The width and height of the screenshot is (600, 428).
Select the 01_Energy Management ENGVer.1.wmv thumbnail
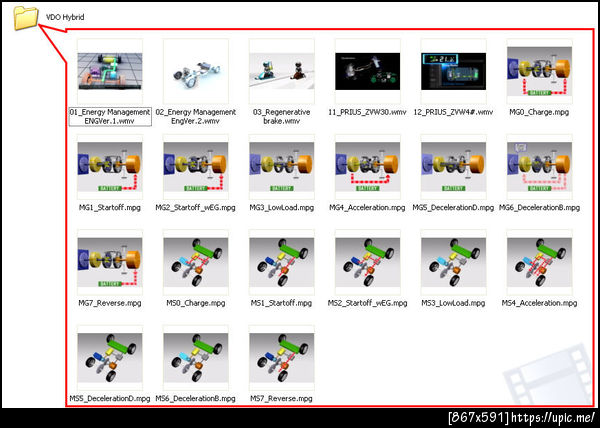pyautogui.click(x=110, y=72)
